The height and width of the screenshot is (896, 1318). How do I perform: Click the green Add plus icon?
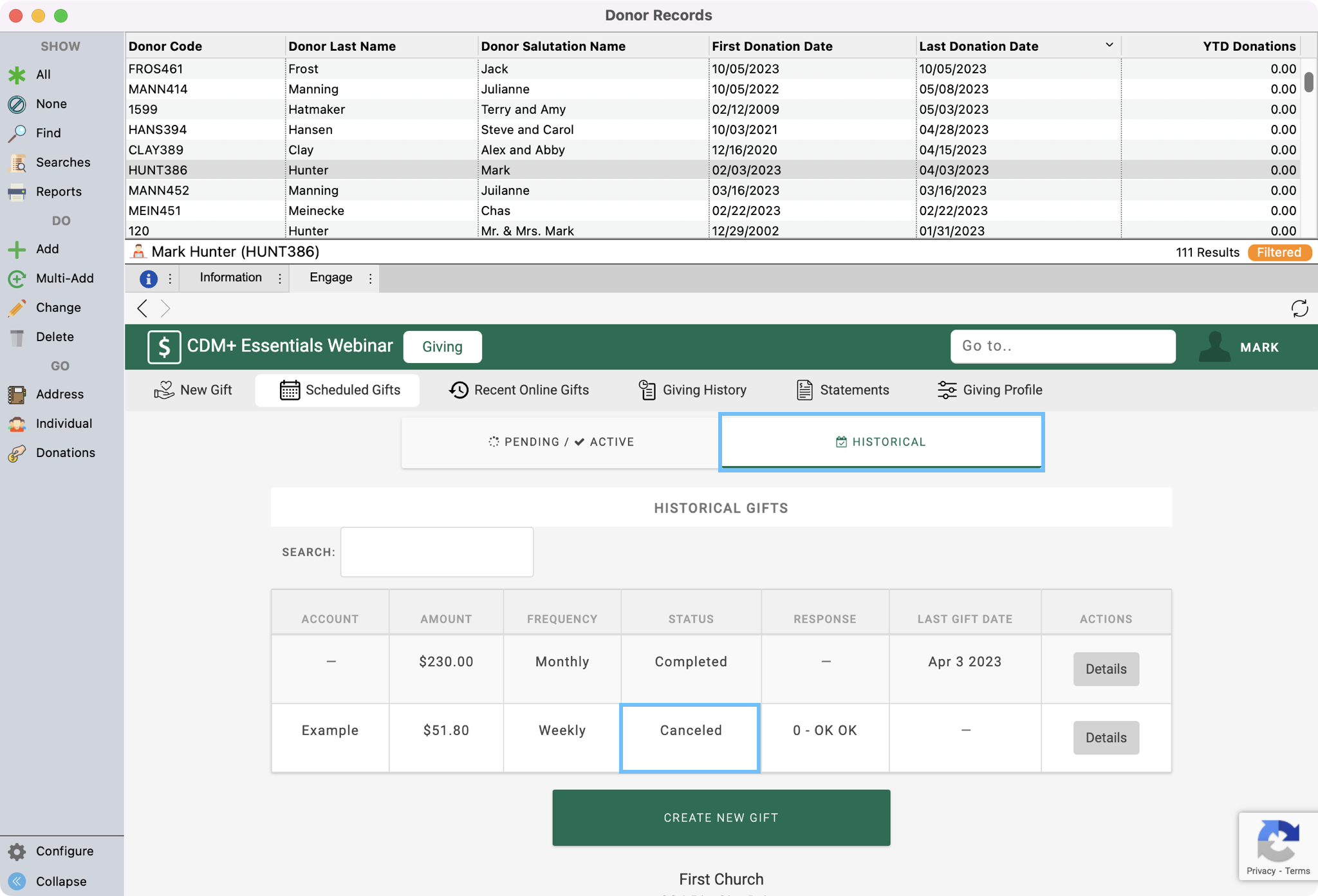[17, 249]
